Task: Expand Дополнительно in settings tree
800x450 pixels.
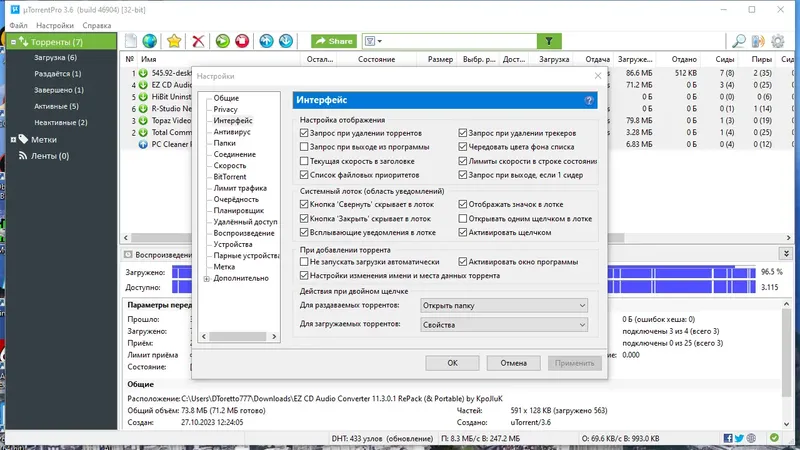Action: click(x=207, y=279)
